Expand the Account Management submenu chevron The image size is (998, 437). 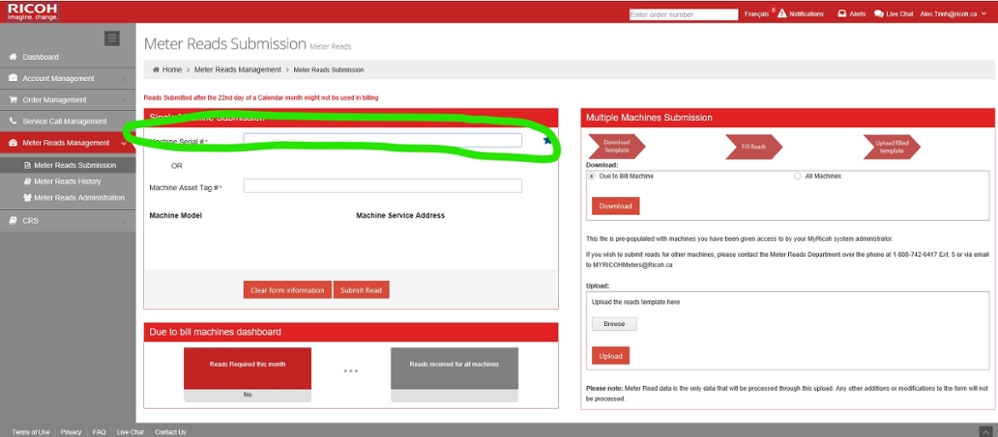pyautogui.click(x=124, y=79)
